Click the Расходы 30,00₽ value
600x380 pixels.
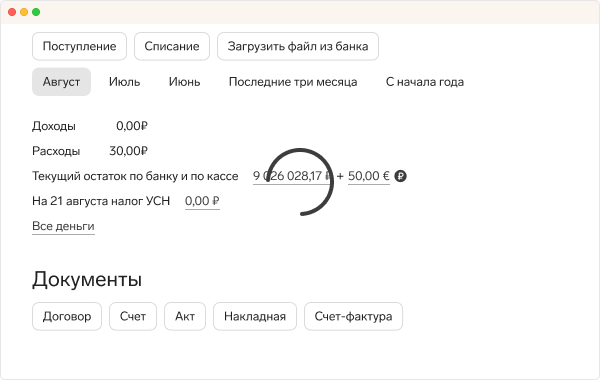128,151
